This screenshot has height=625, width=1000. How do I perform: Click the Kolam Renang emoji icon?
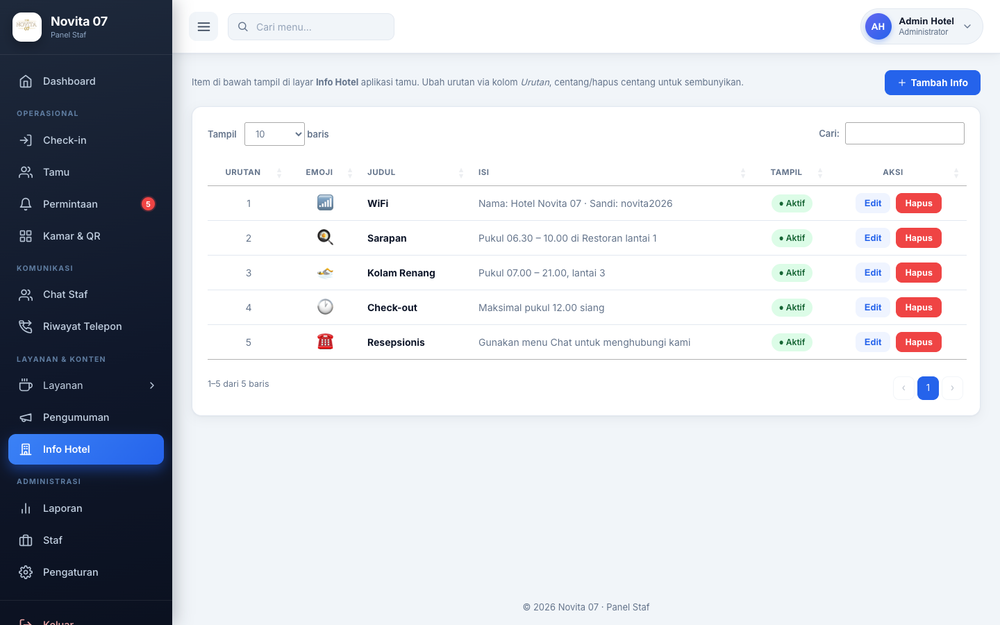325,272
